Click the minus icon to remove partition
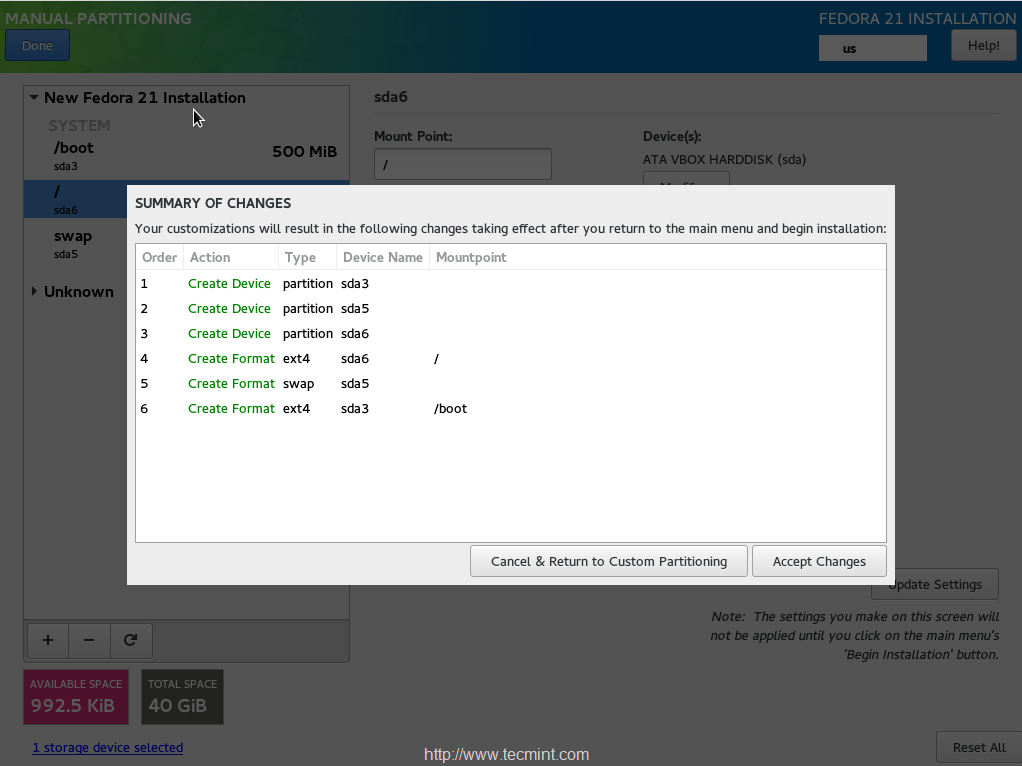 tap(89, 640)
